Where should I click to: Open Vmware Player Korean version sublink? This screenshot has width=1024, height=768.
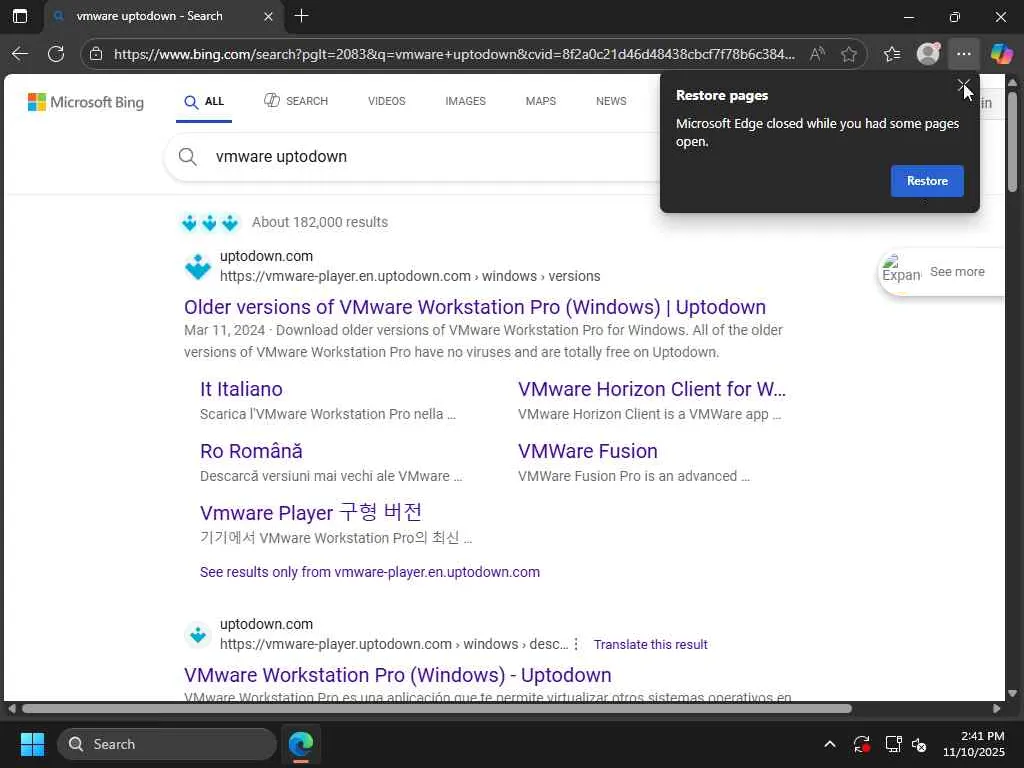tap(311, 513)
